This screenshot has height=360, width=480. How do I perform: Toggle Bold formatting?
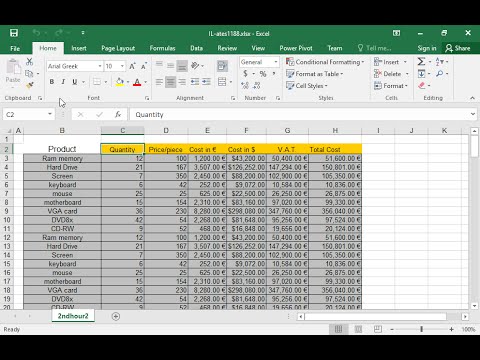coord(52,82)
